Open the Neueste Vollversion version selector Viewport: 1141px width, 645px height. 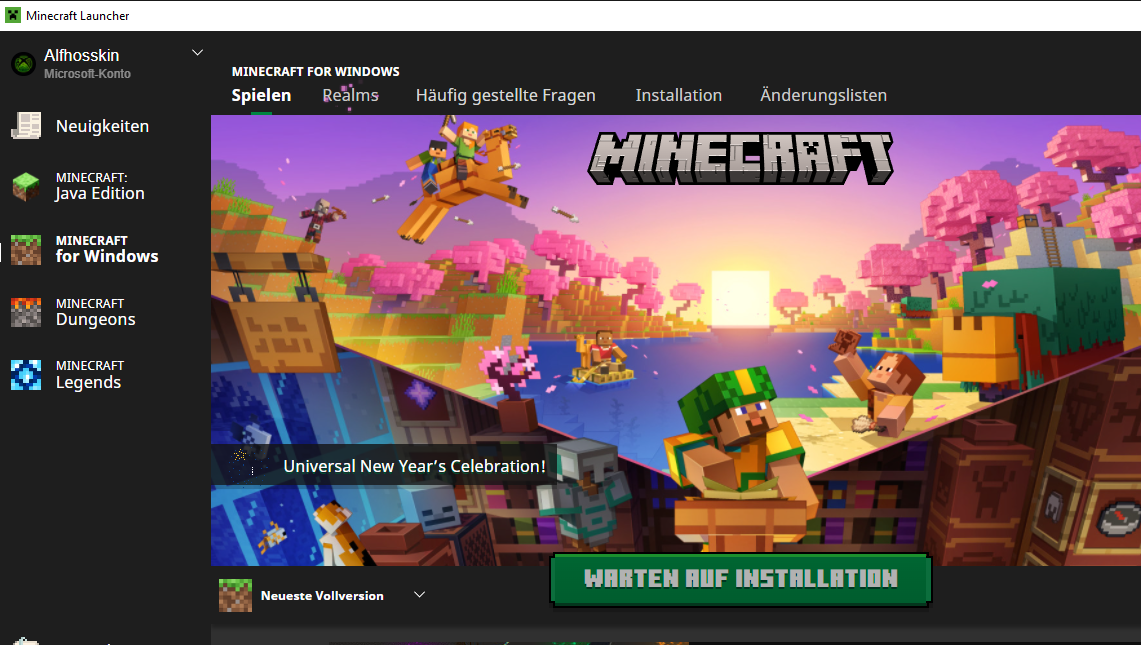tap(419, 594)
